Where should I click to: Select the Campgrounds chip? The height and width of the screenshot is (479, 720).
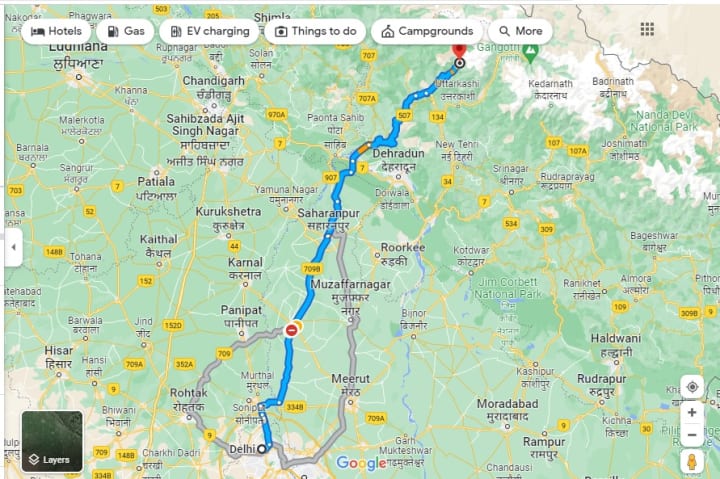(427, 31)
